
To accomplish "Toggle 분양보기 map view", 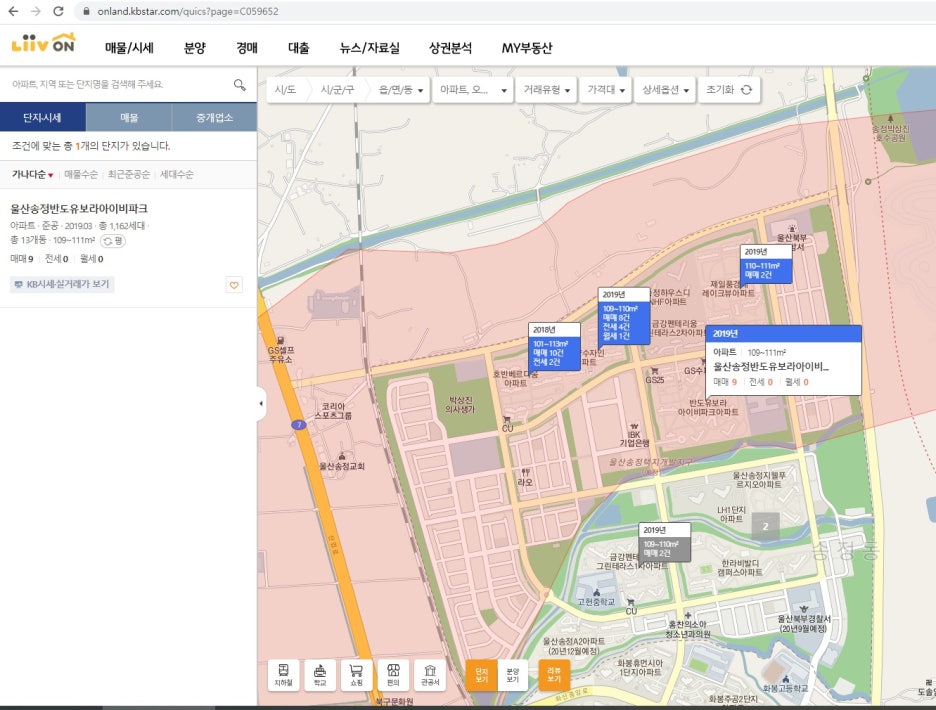I will (x=512, y=675).
